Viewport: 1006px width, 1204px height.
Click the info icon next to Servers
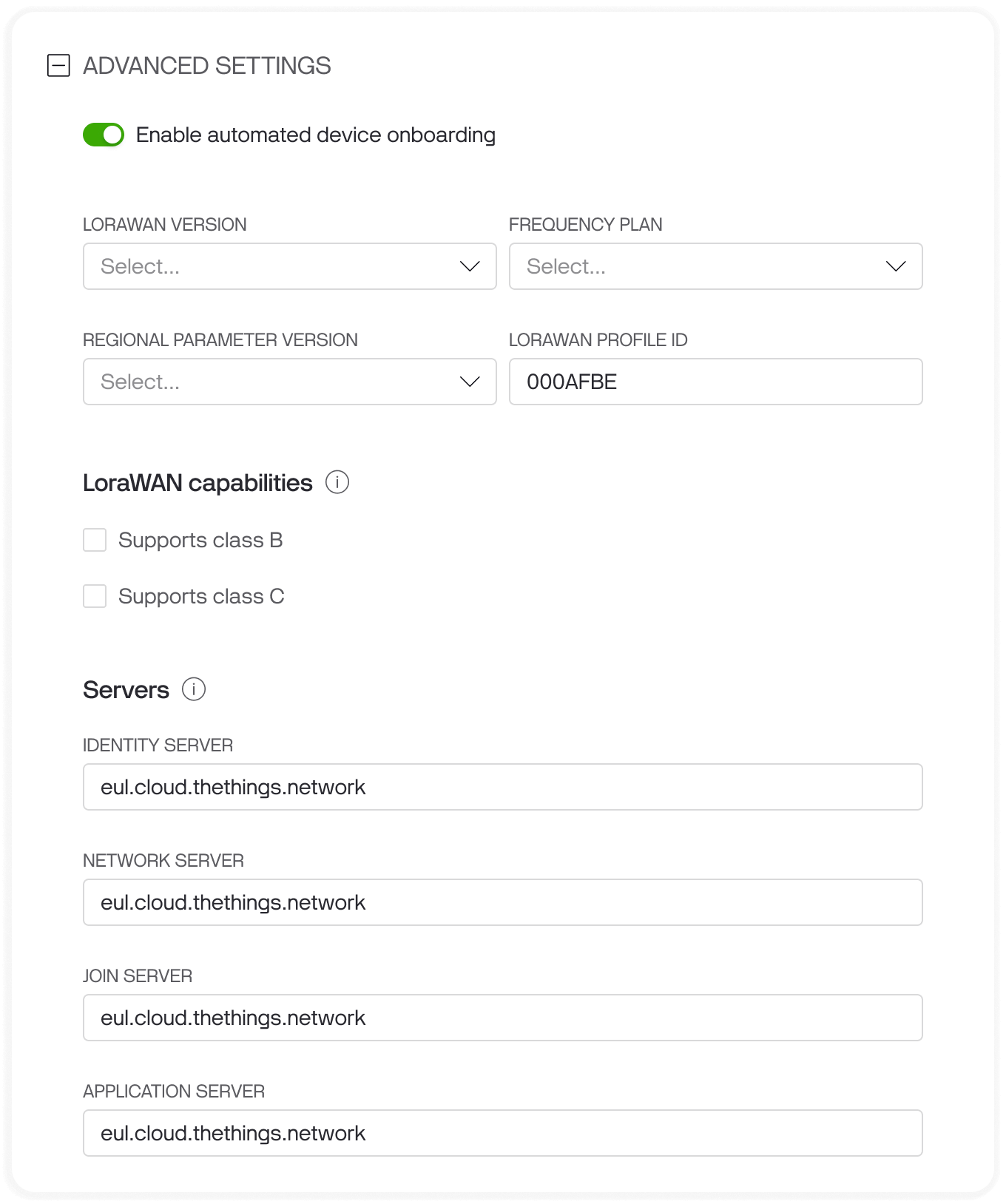point(194,690)
